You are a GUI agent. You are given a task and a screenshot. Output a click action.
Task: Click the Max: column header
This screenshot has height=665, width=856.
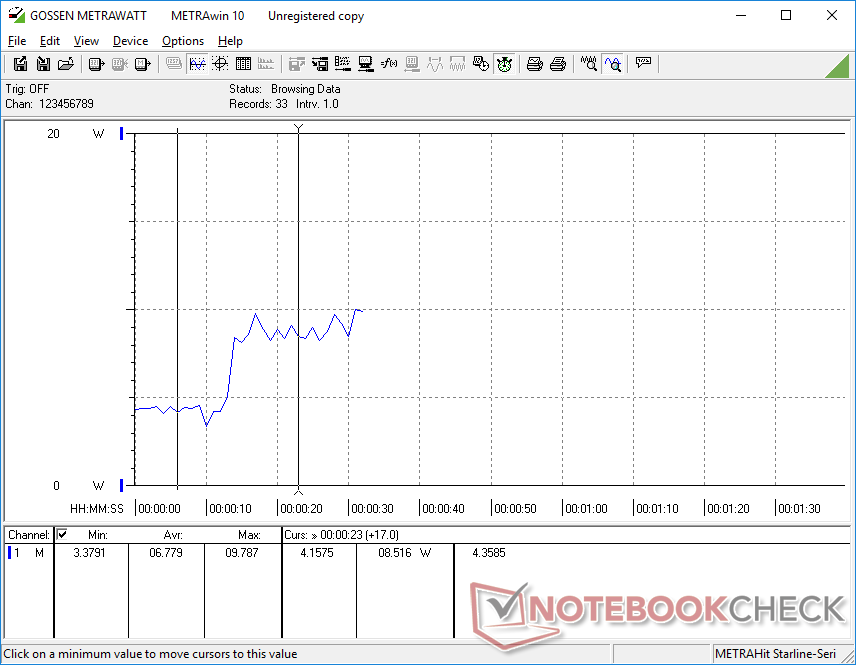tap(249, 535)
